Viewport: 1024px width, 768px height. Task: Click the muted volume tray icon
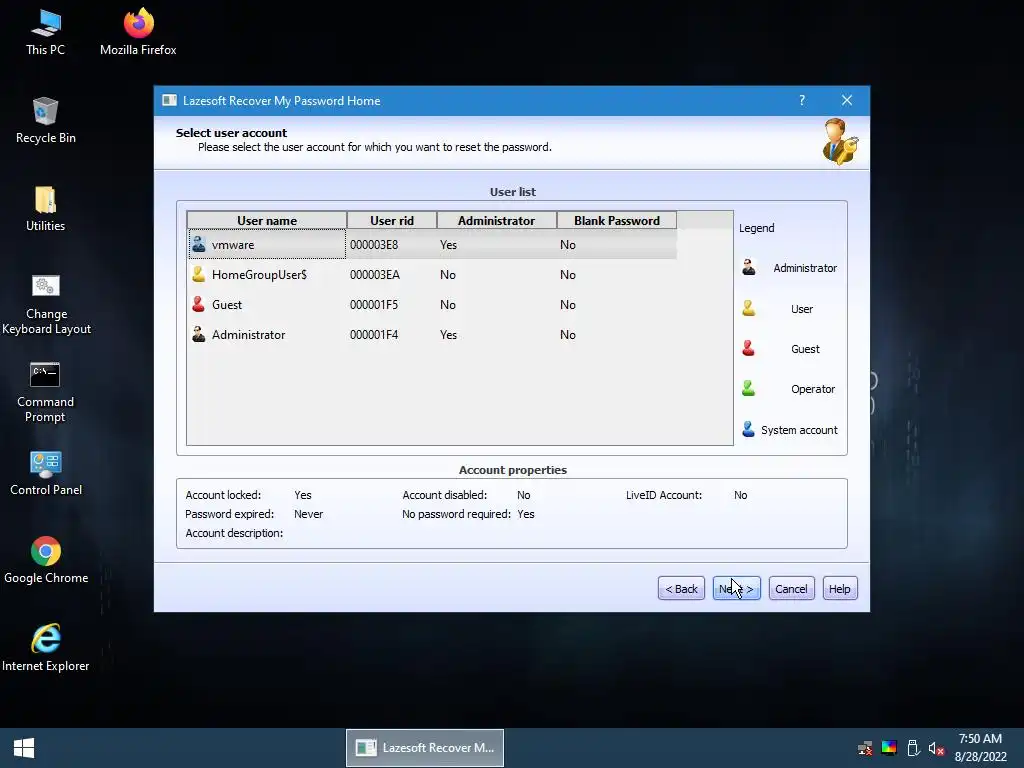936,748
